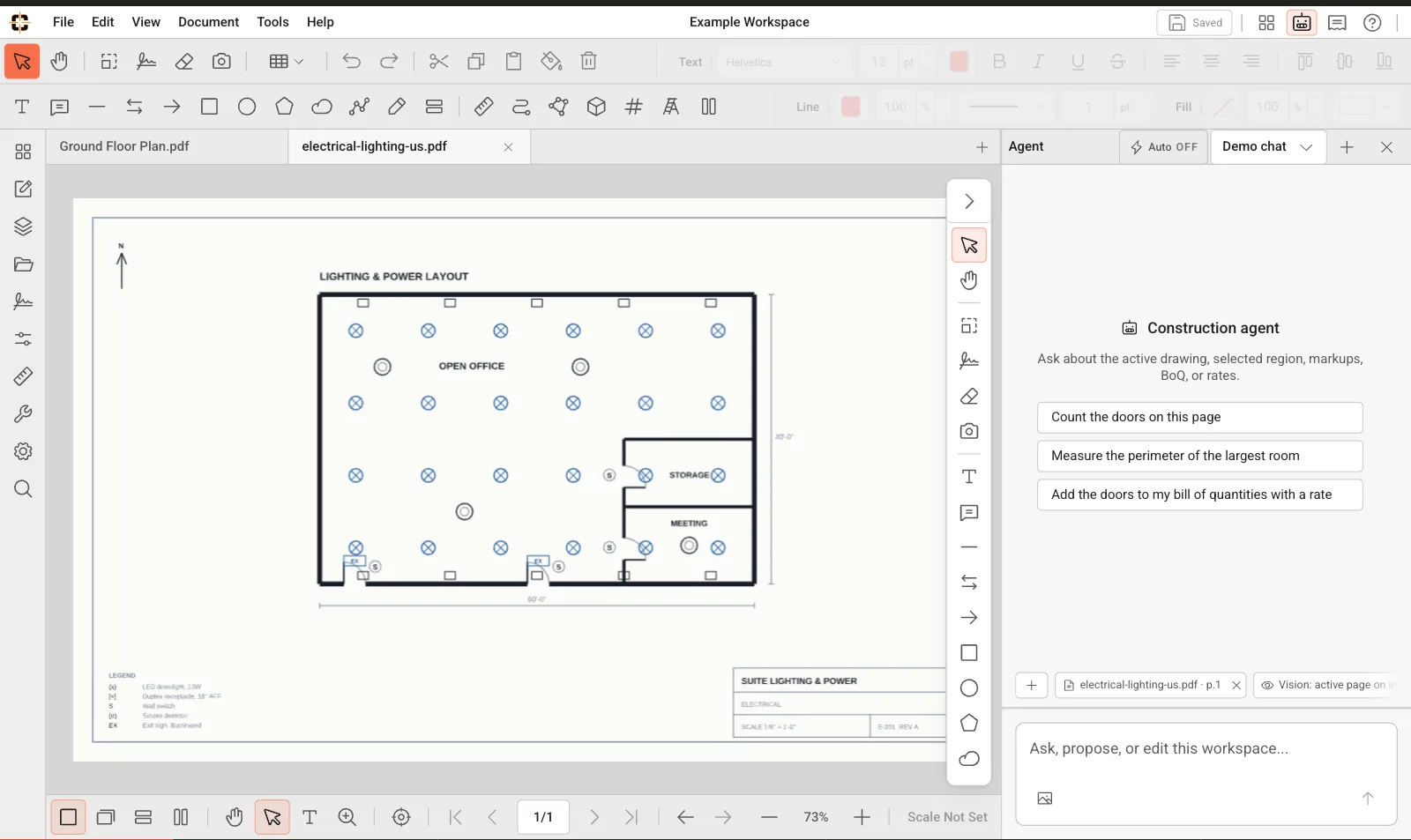Click the paste clipboard icon
The height and width of the screenshot is (840, 1411).
point(513,62)
